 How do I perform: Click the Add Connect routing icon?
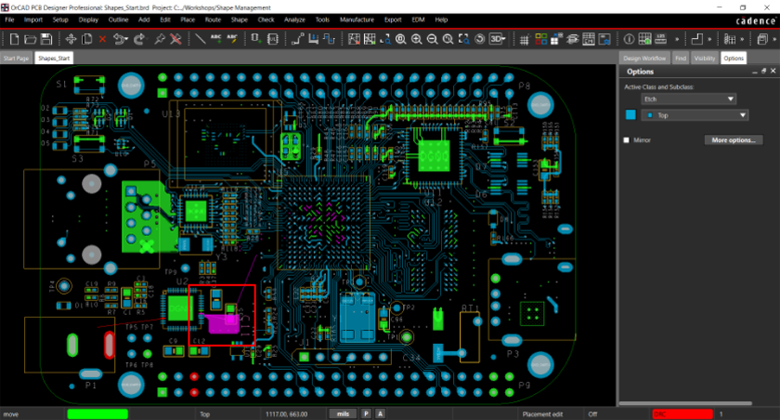tap(297, 39)
